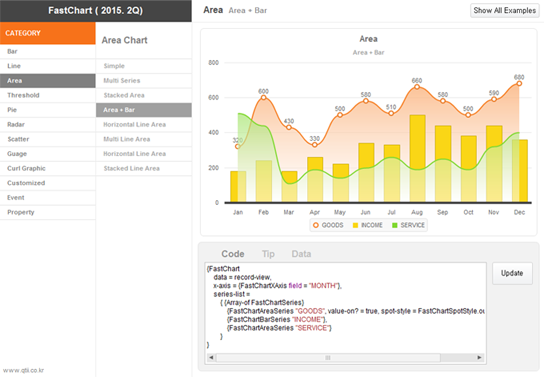
Task: Click the code scrollbar right arrow
Action: click(x=479, y=358)
